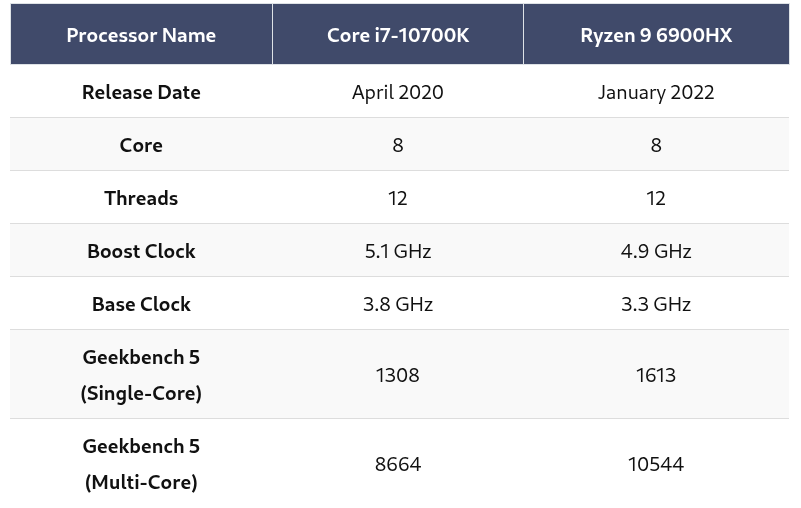Click the January 2022 release date cell
This screenshot has height=508, width=801.
tap(656, 92)
